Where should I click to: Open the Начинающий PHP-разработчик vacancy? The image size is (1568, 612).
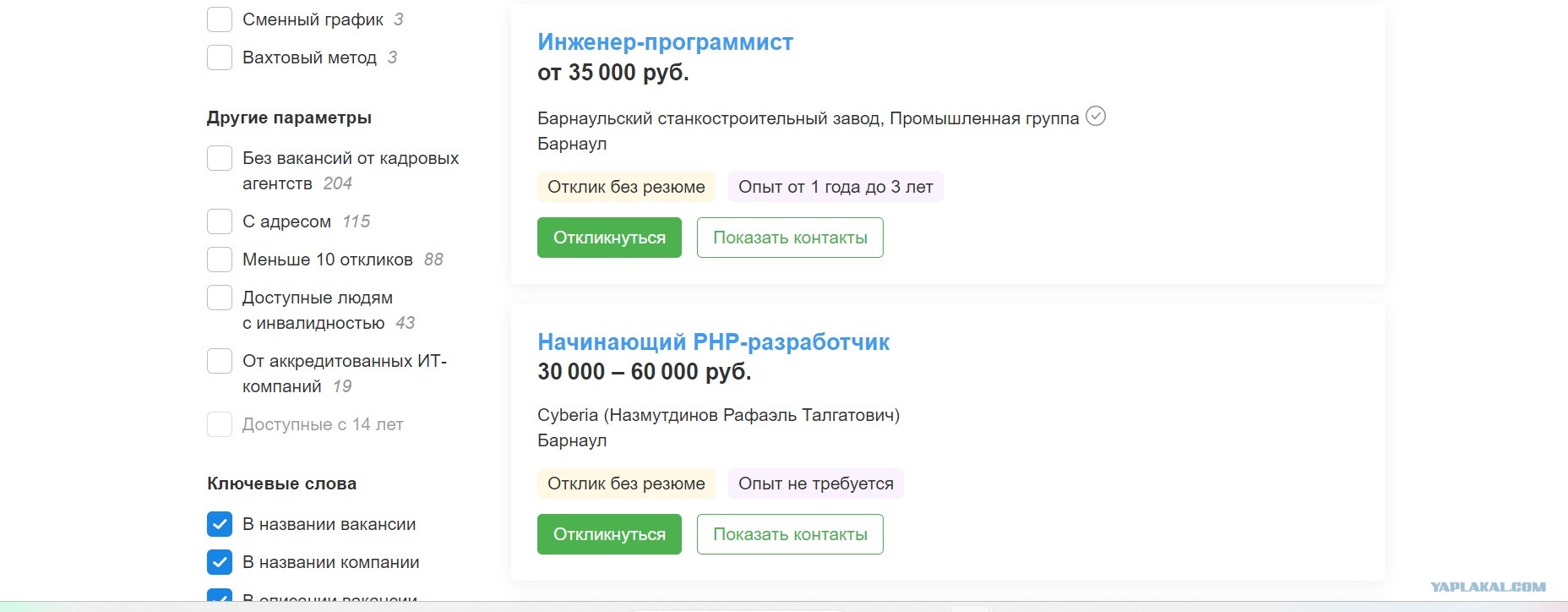pos(713,342)
